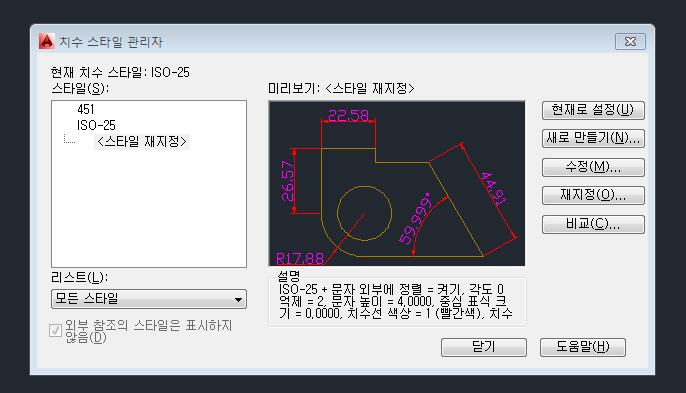Click the 재지정(O)... override button
The width and height of the screenshot is (686, 393).
(x=593, y=195)
